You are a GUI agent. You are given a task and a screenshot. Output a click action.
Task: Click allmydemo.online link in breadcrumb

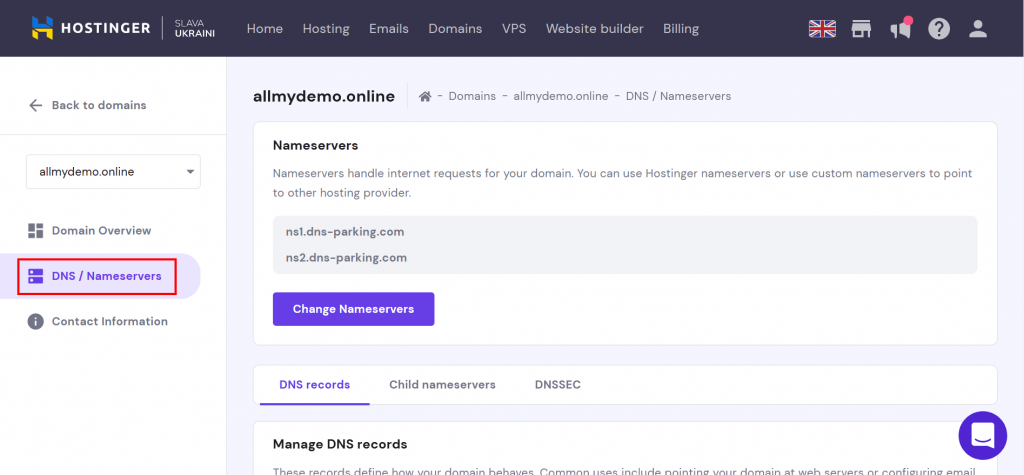[561, 97]
